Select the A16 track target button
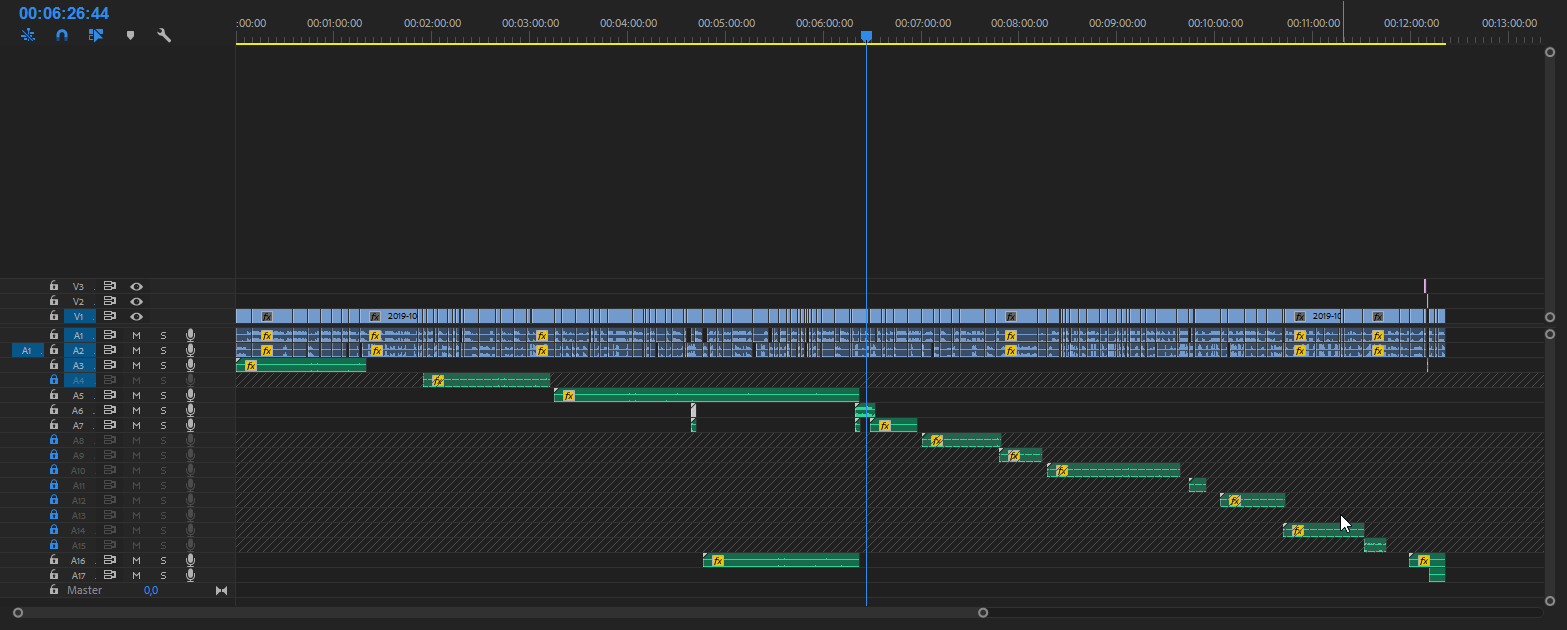The image size is (1567, 630). (79, 560)
